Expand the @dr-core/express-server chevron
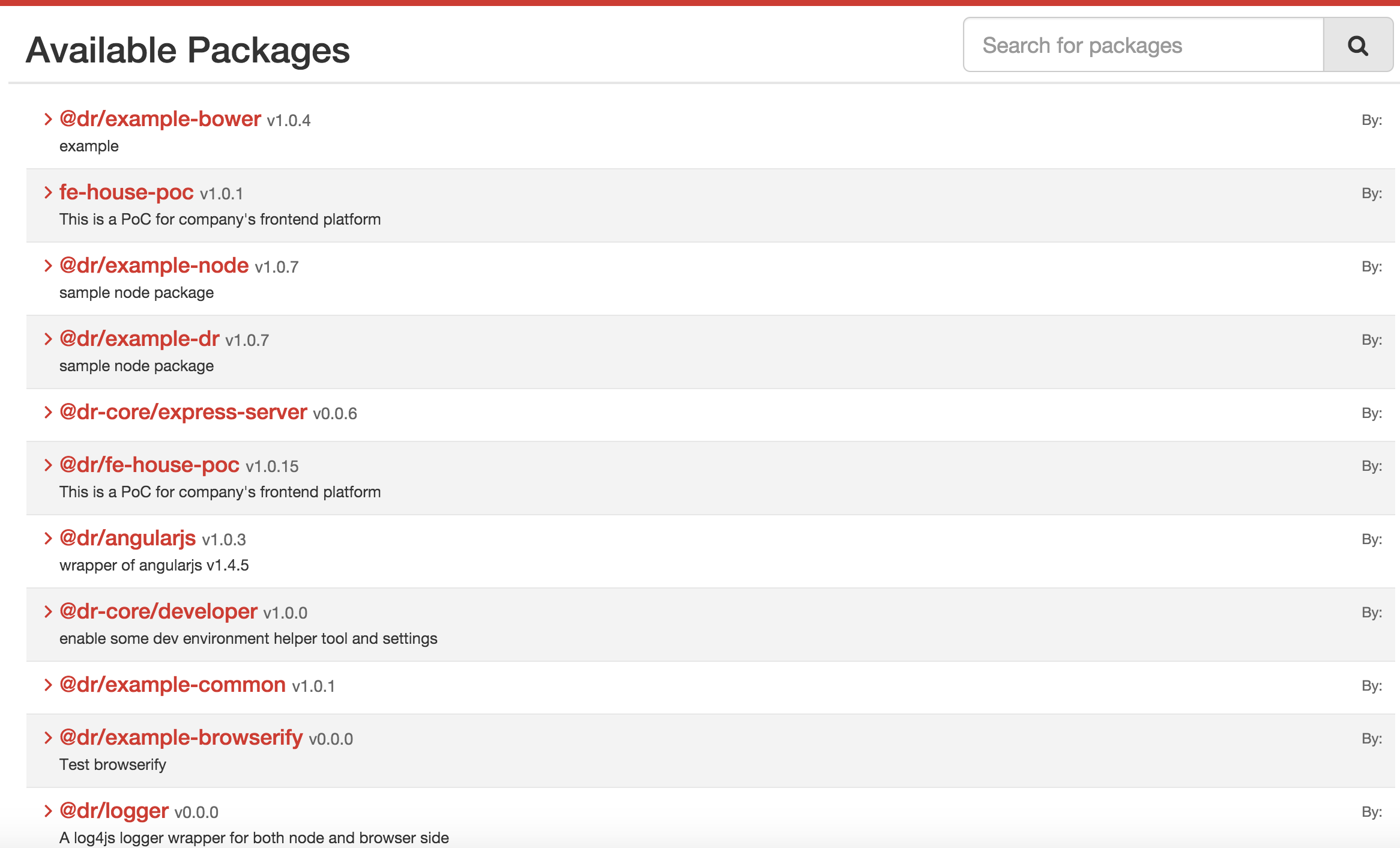1400x848 pixels. tap(48, 413)
